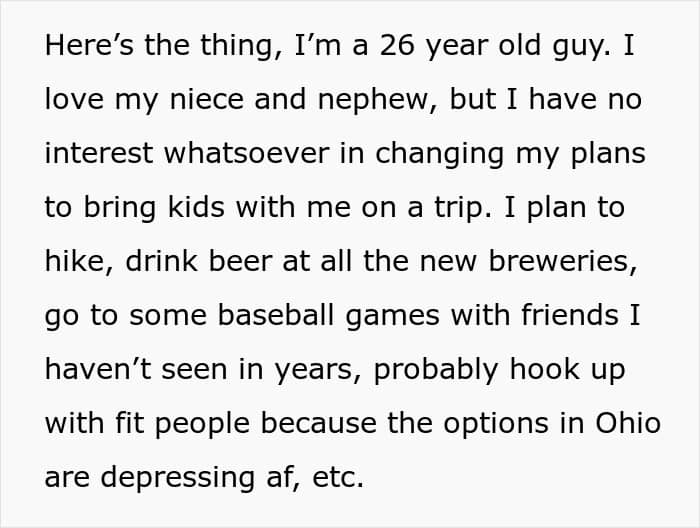The height and width of the screenshot is (528, 700).
Task: Select the word "niece"
Action: tap(207, 99)
